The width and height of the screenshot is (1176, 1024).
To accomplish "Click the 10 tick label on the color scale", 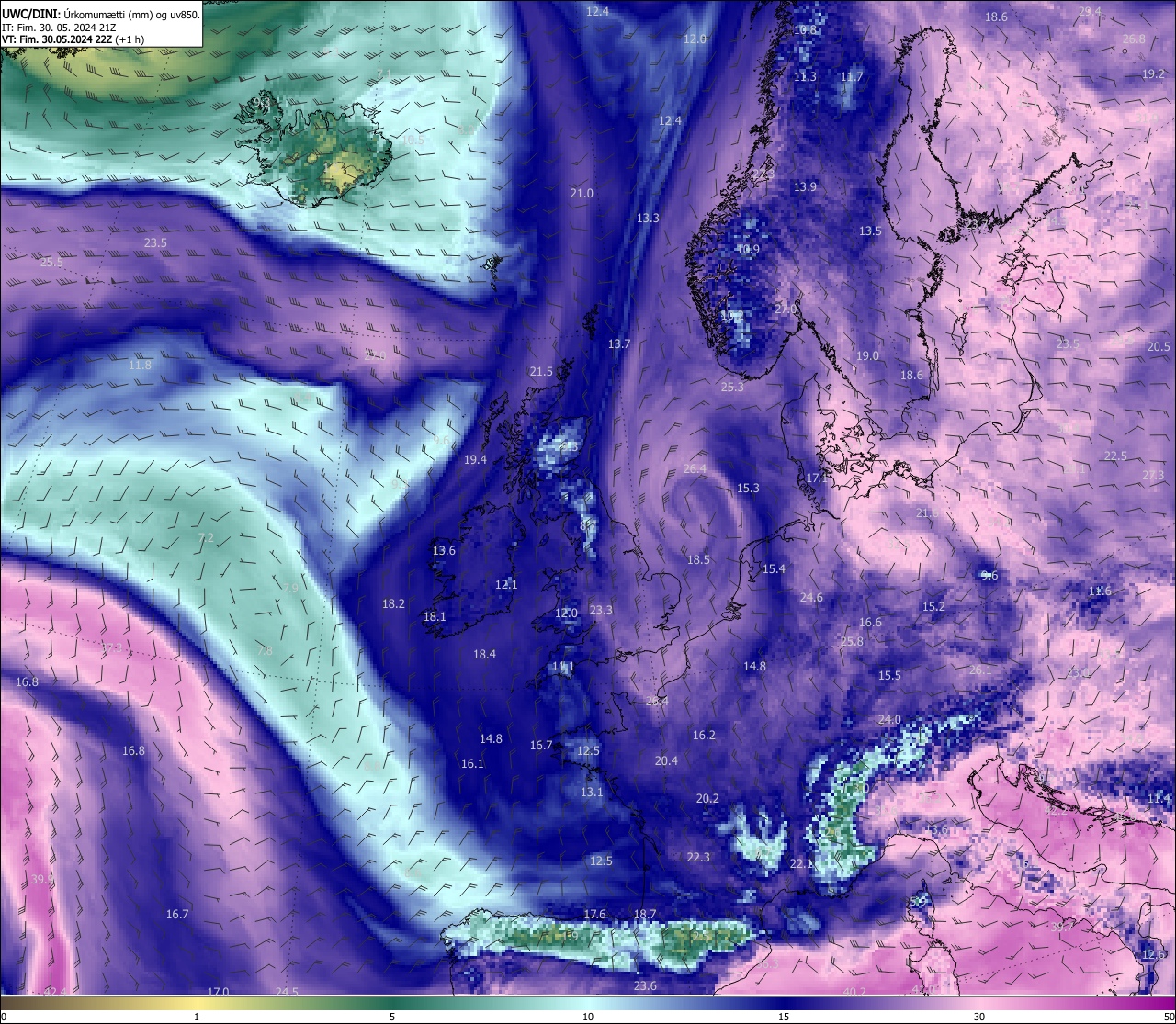I will 588,1017.
